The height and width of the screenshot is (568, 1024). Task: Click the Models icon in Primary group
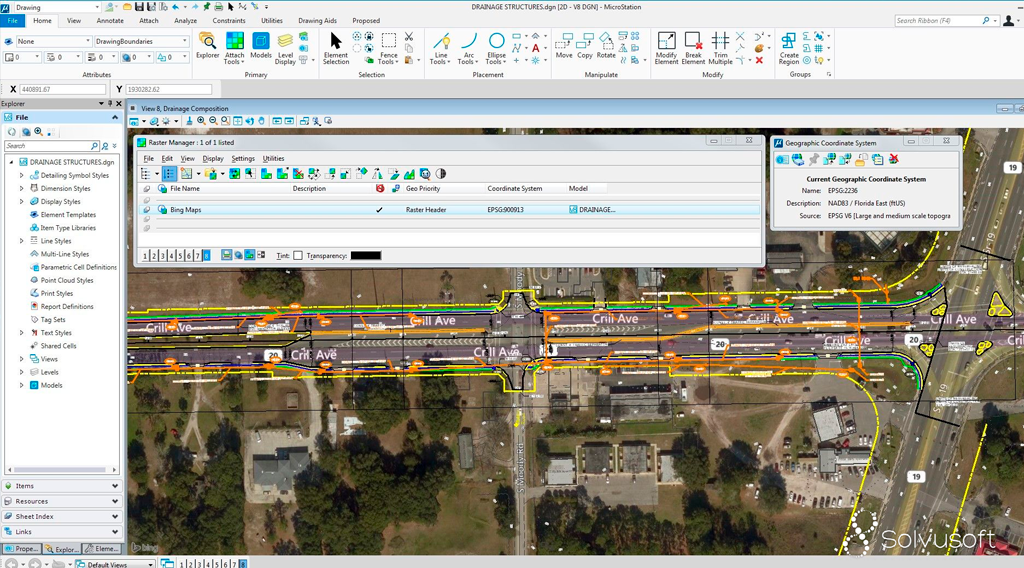coord(261,46)
